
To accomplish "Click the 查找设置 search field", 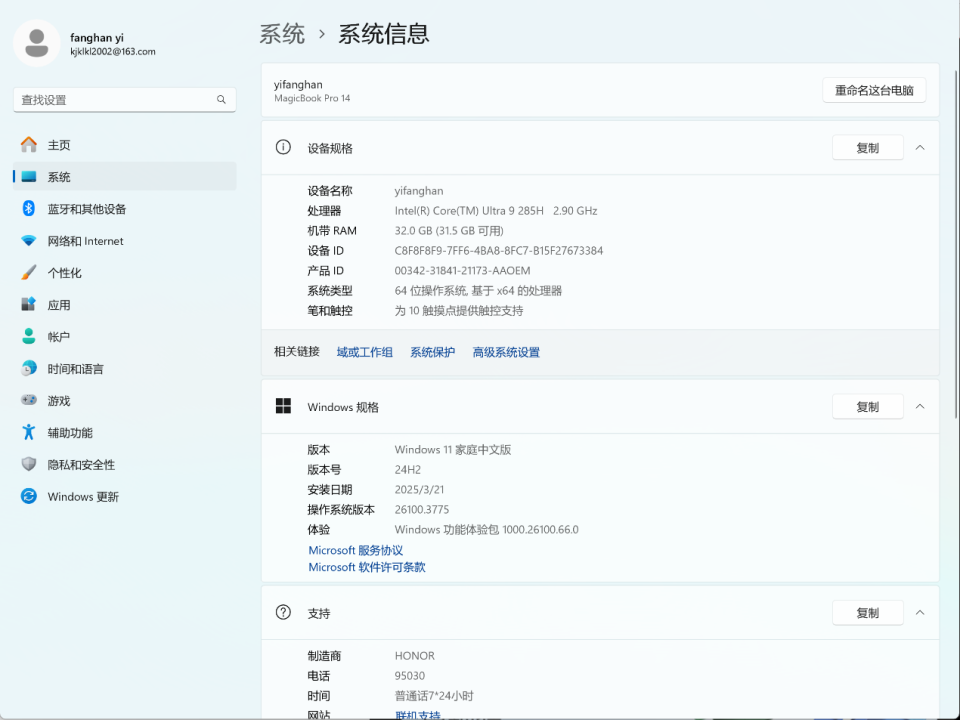I will point(124,100).
